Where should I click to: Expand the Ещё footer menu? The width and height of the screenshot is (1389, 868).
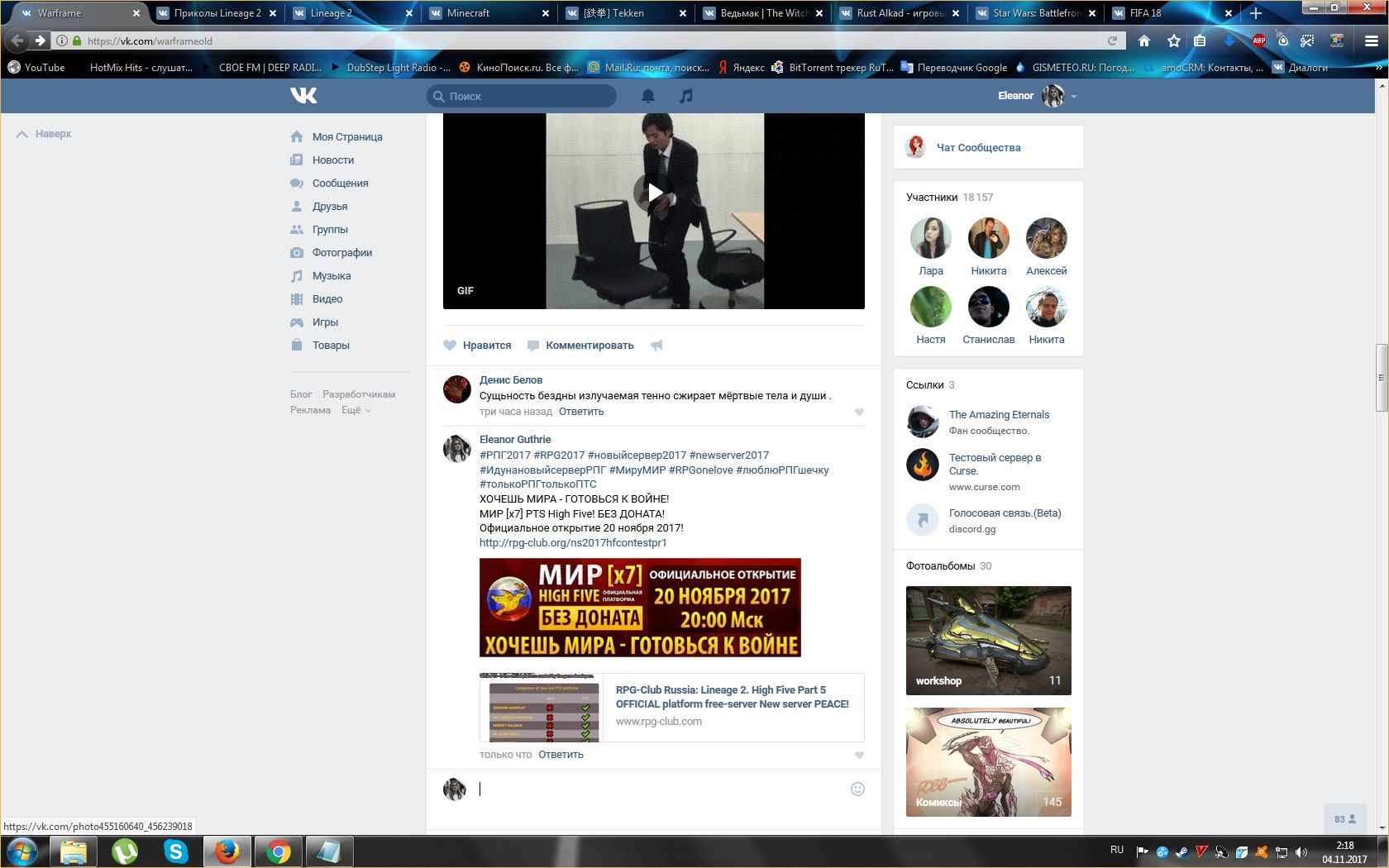pyautogui.click(x=356, y=410)
